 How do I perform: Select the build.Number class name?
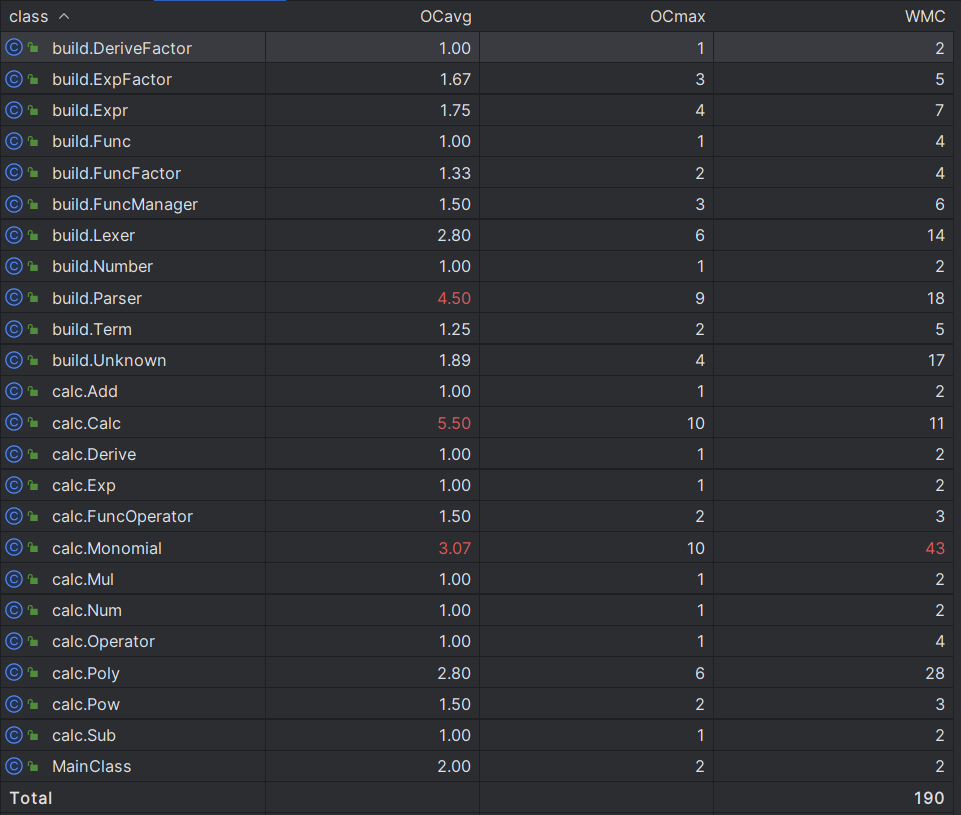[102, 267]
